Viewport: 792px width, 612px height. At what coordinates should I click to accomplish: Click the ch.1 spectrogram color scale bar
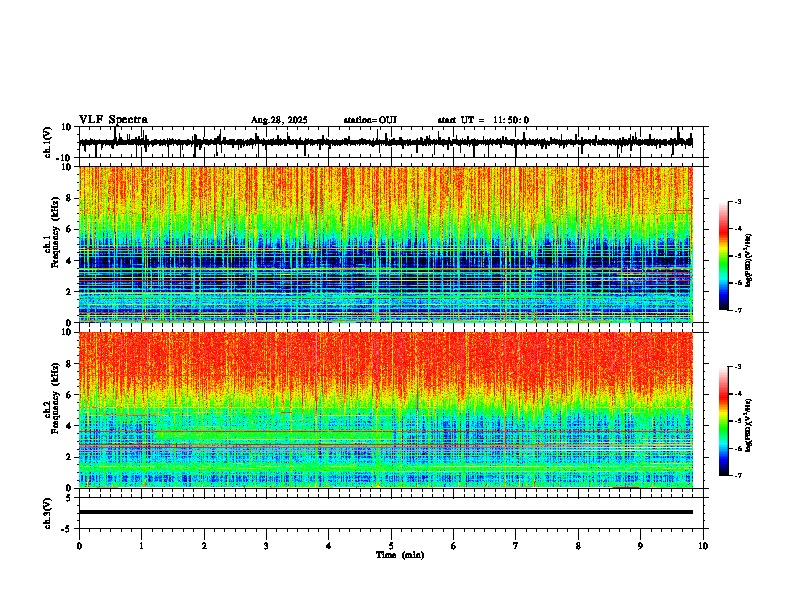[724, 256]
